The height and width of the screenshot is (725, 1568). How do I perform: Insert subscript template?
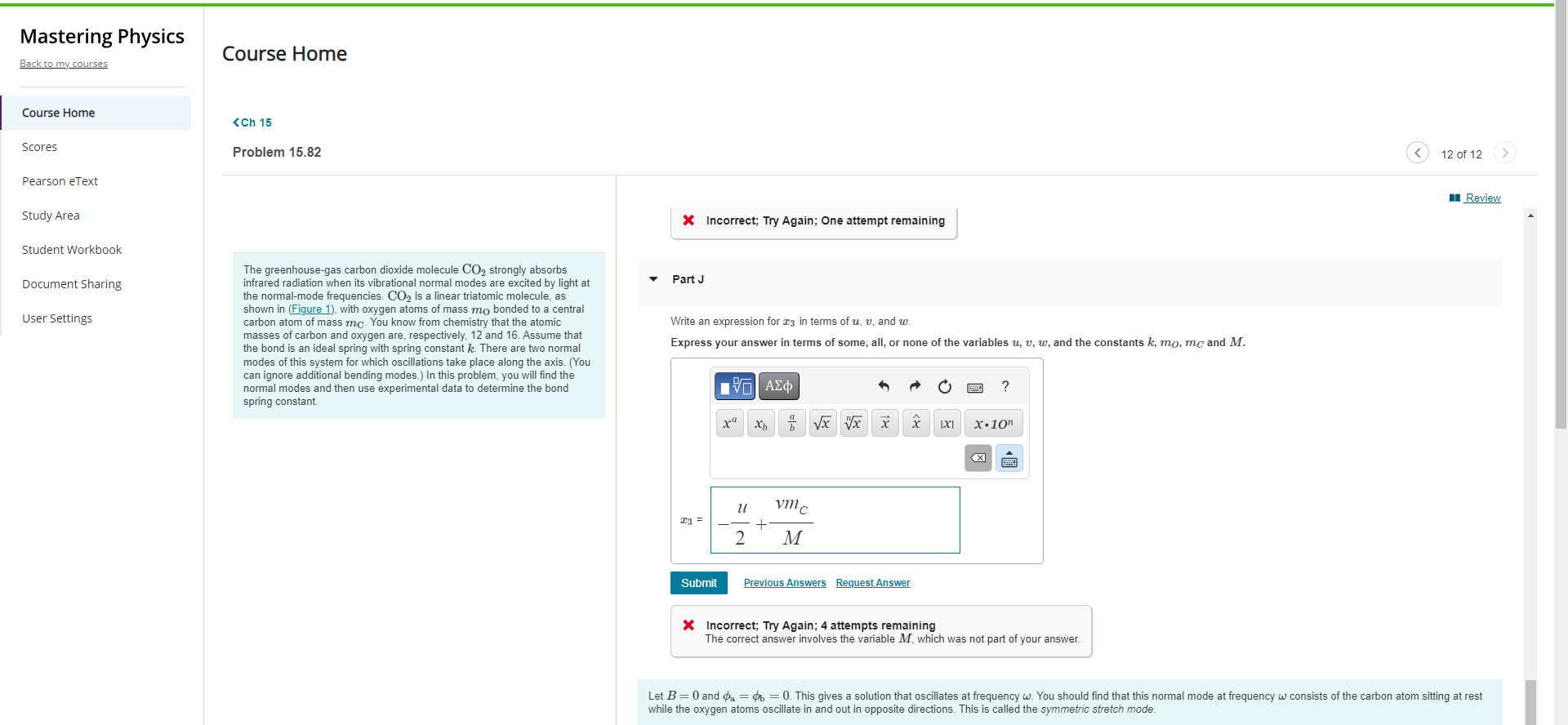point(761,423)
